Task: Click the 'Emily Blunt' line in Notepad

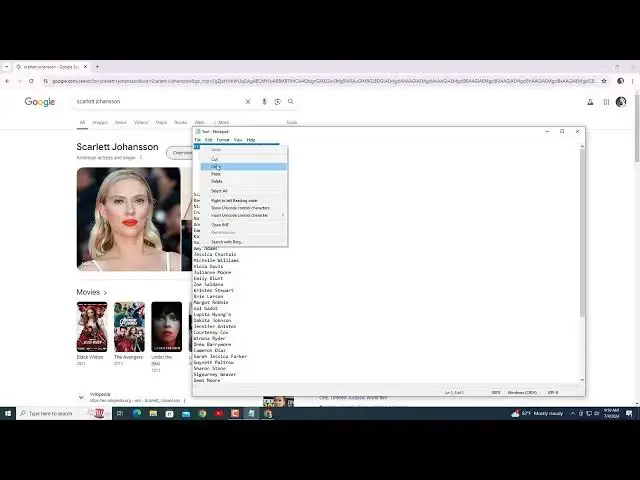Action: pyautogui.click(x=208, y=278)
